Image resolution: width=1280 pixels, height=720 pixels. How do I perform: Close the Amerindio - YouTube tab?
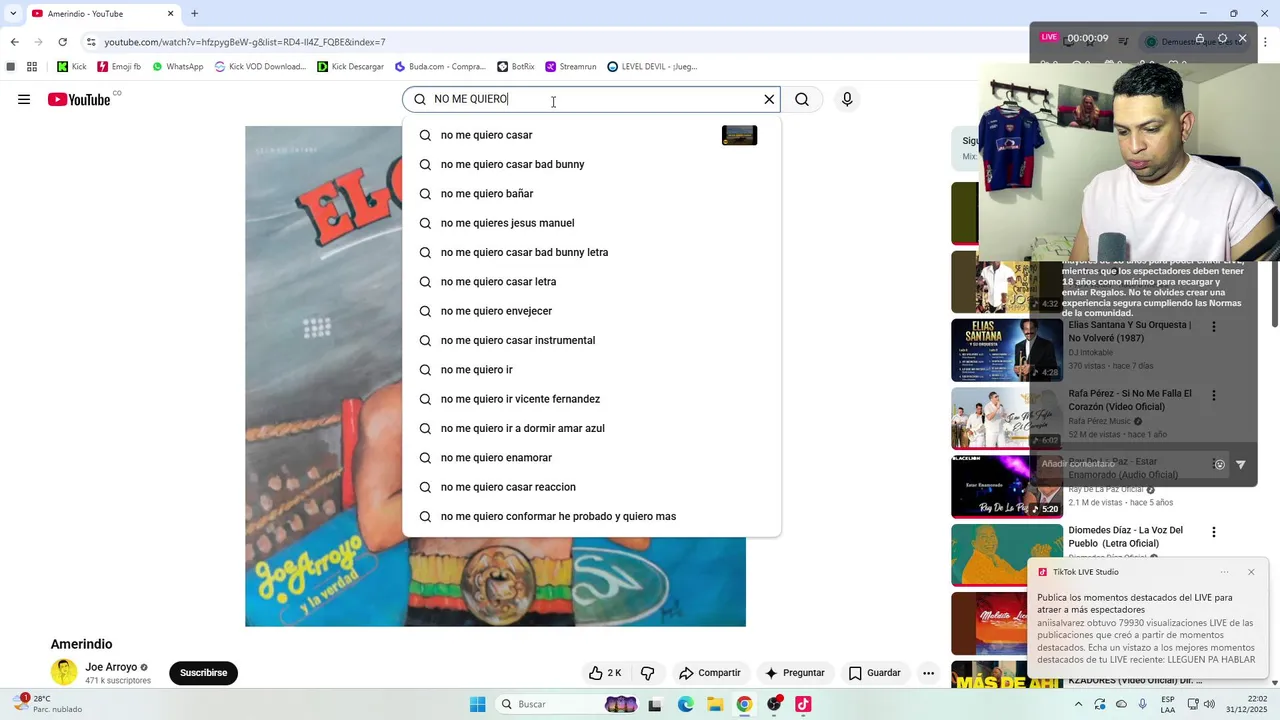tap(170, 14)
